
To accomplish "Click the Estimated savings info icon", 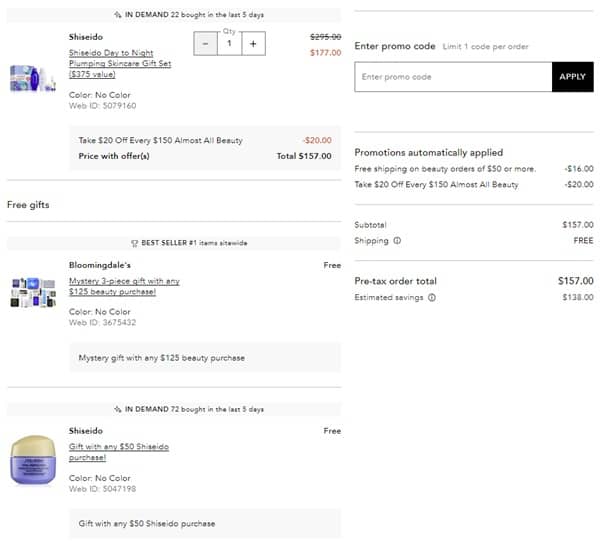I will point(432,297).
